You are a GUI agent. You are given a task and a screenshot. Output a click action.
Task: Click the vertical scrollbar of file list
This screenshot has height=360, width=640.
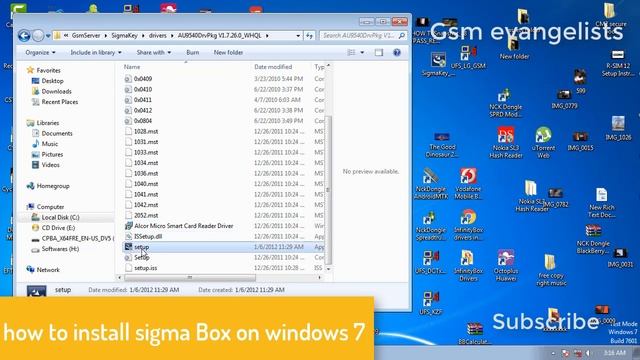pyautogui.click(x=328, y=190)
